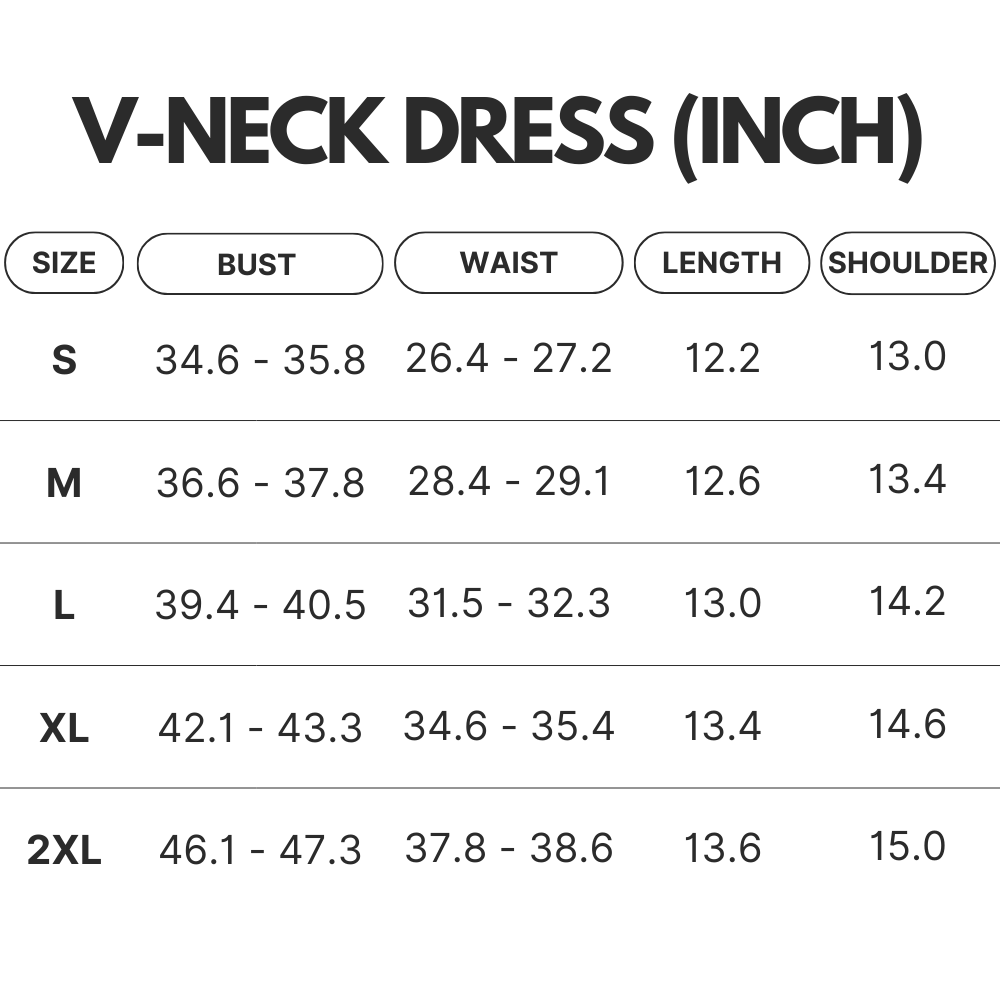Click the XL size row label

[64, 728]
